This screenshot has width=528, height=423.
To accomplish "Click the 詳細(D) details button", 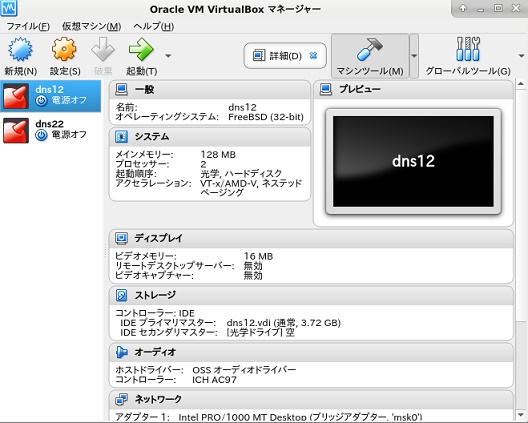I will pos(285,56).
